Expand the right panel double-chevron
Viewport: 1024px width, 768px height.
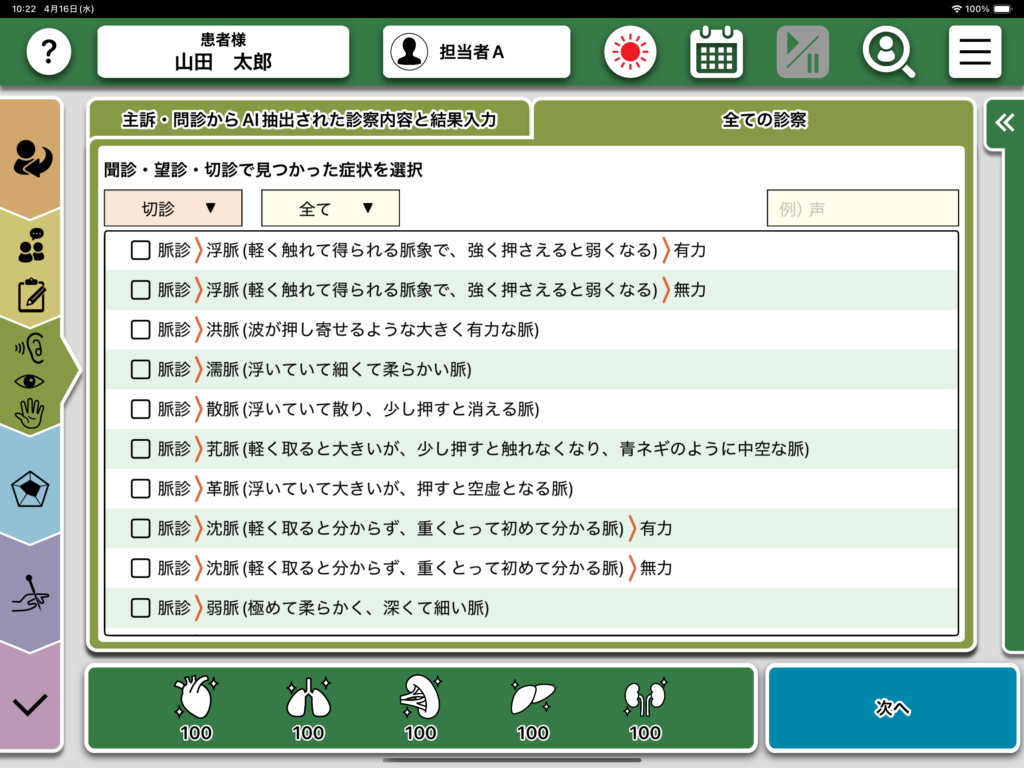click(x=1003, y=122)
